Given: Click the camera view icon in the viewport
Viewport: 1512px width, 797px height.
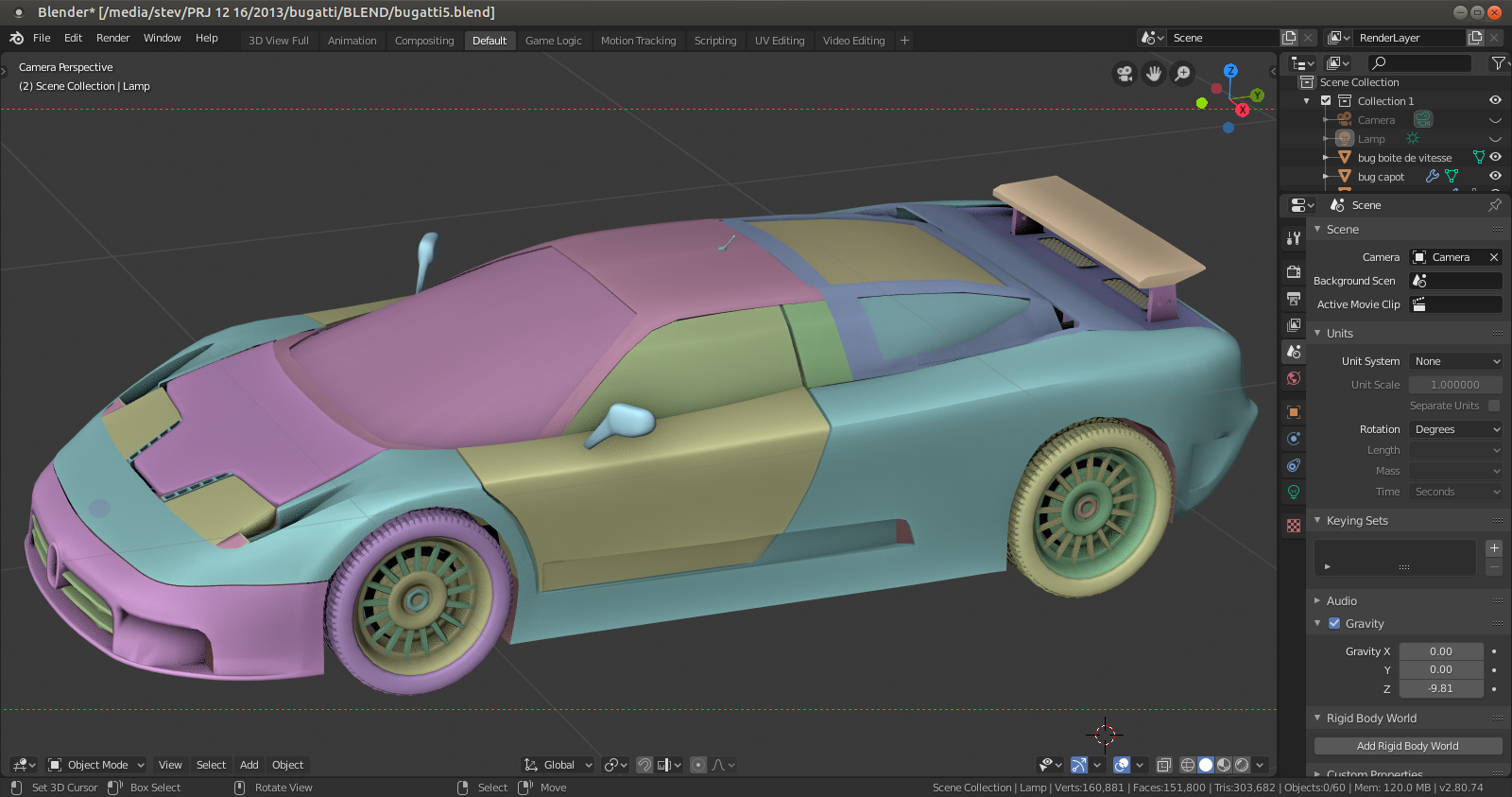Looking at the screenshot, I should (x=1125, y=74).
